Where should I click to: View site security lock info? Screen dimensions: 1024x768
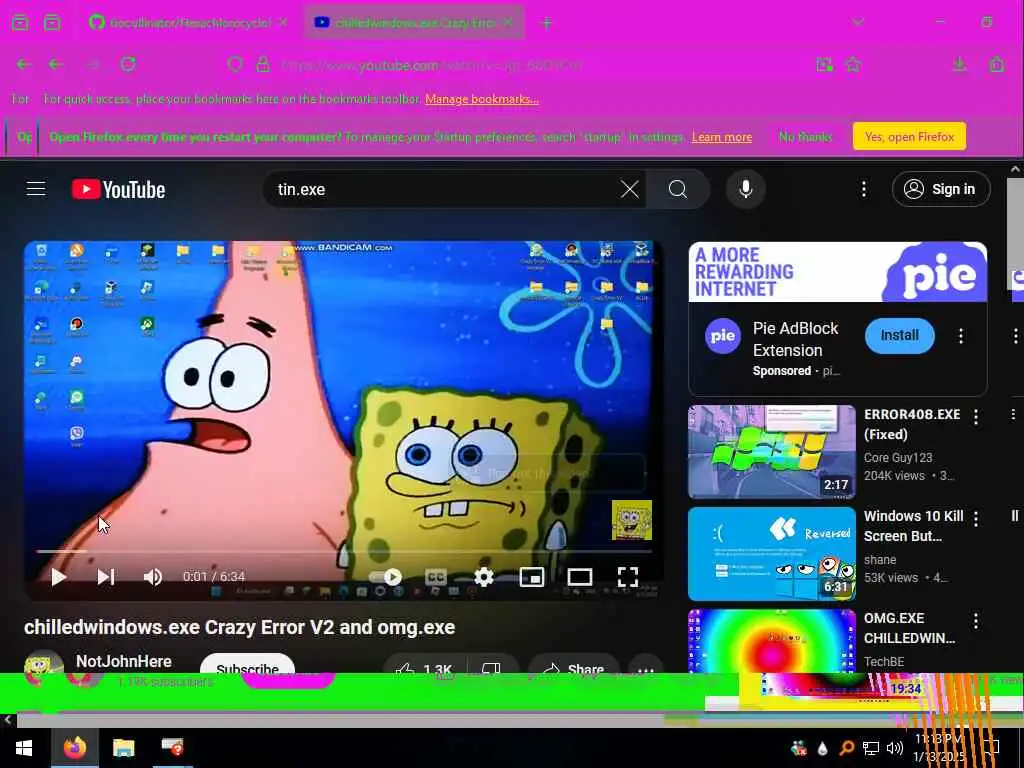[263, 64]
